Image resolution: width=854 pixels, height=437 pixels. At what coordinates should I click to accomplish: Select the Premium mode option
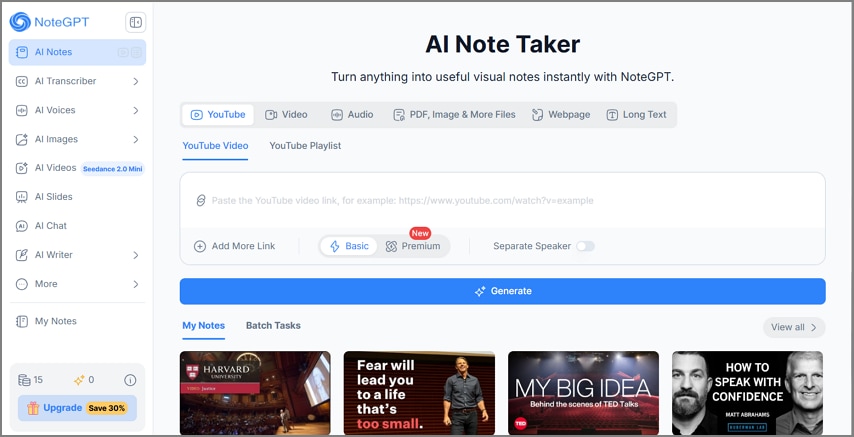[x=413, y=246]
